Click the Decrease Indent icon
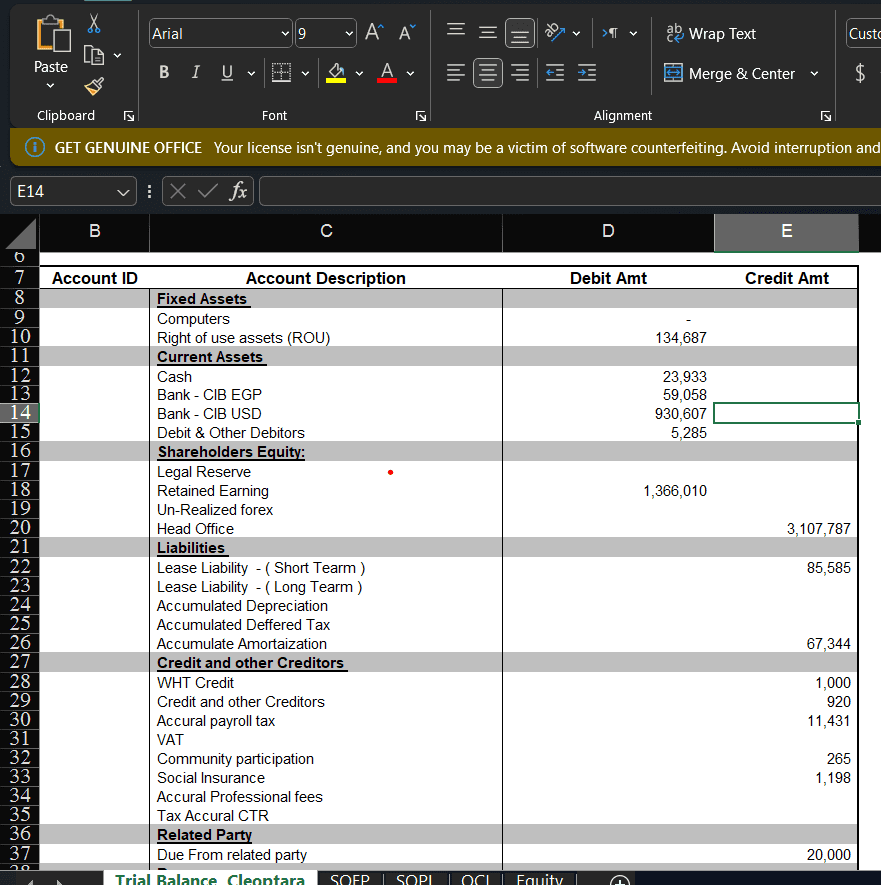This screenshot has height=885, width=881. click(x=554, y=73)
